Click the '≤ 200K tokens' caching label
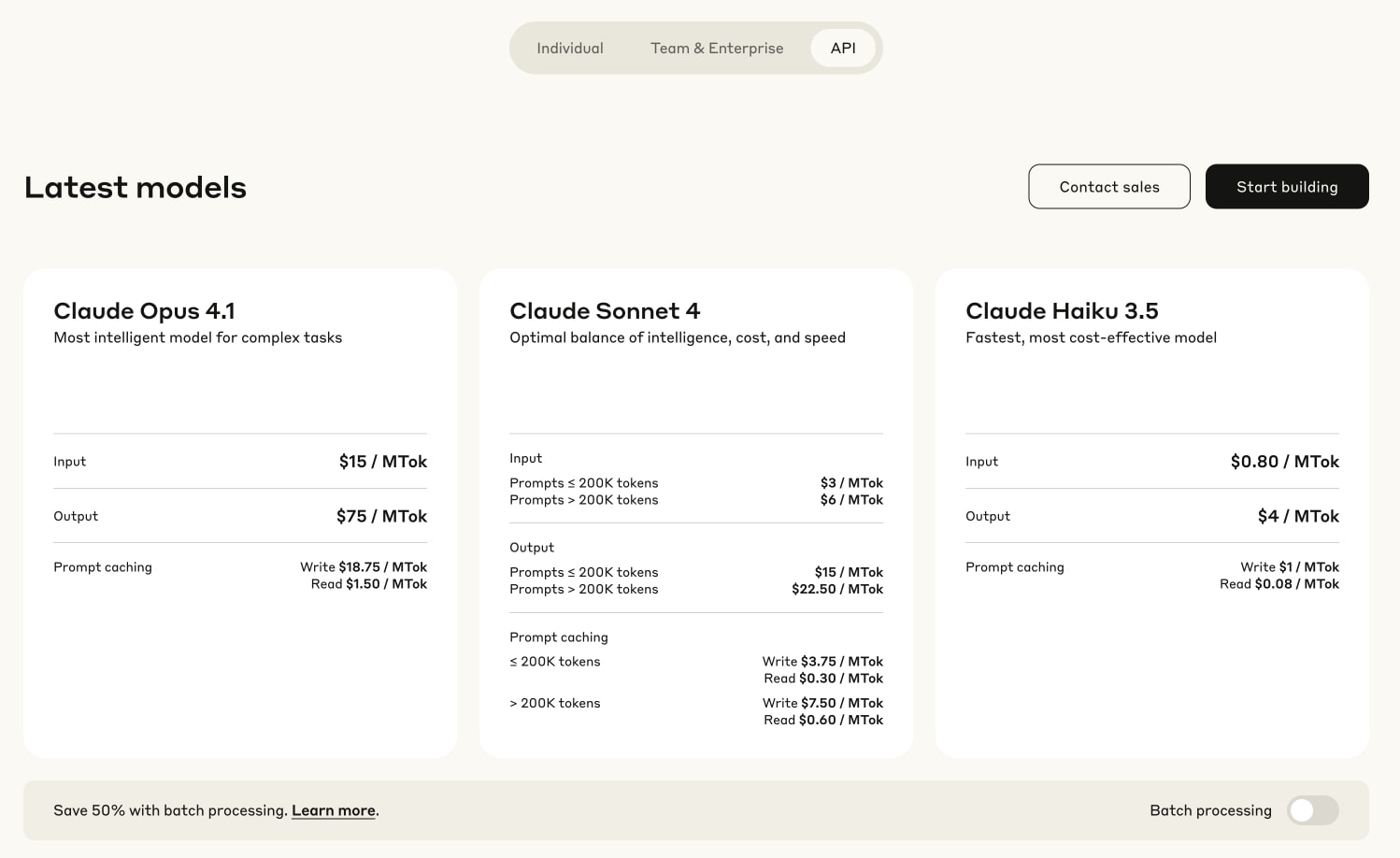 555,661
